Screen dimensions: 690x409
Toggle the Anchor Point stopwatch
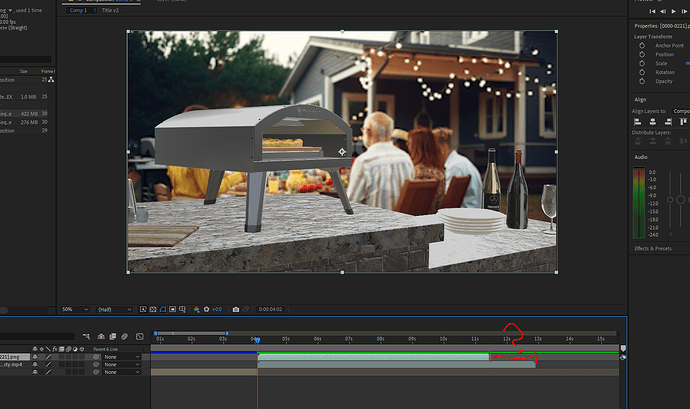[642, 45]
